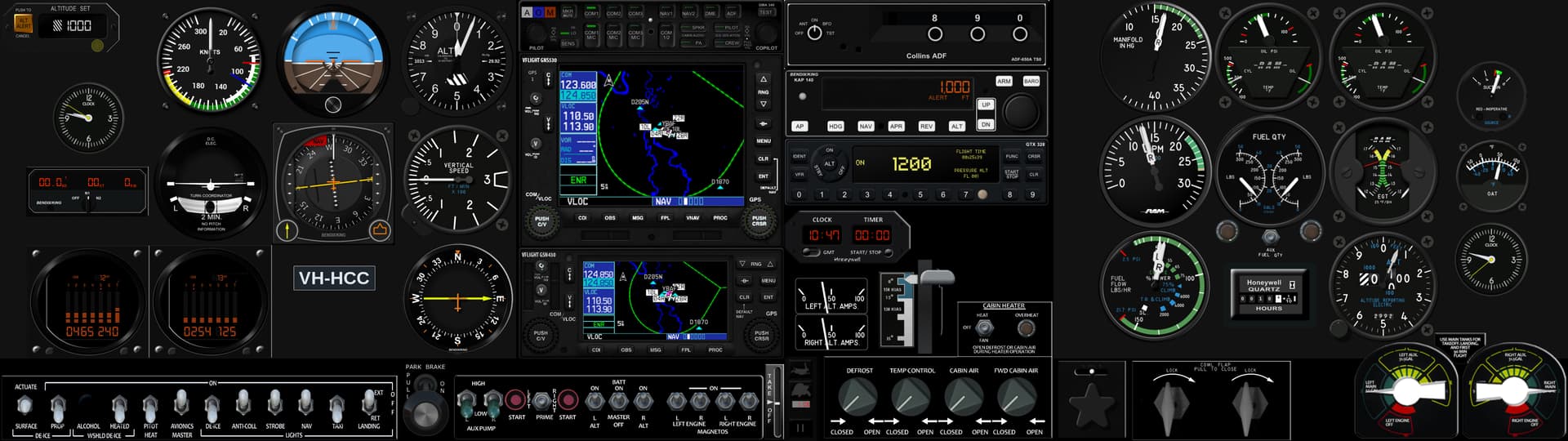Click the VH-HCC registration placard
This screenshot has width=1568, height=441.
pyautogui.click(x=334, y=278)
